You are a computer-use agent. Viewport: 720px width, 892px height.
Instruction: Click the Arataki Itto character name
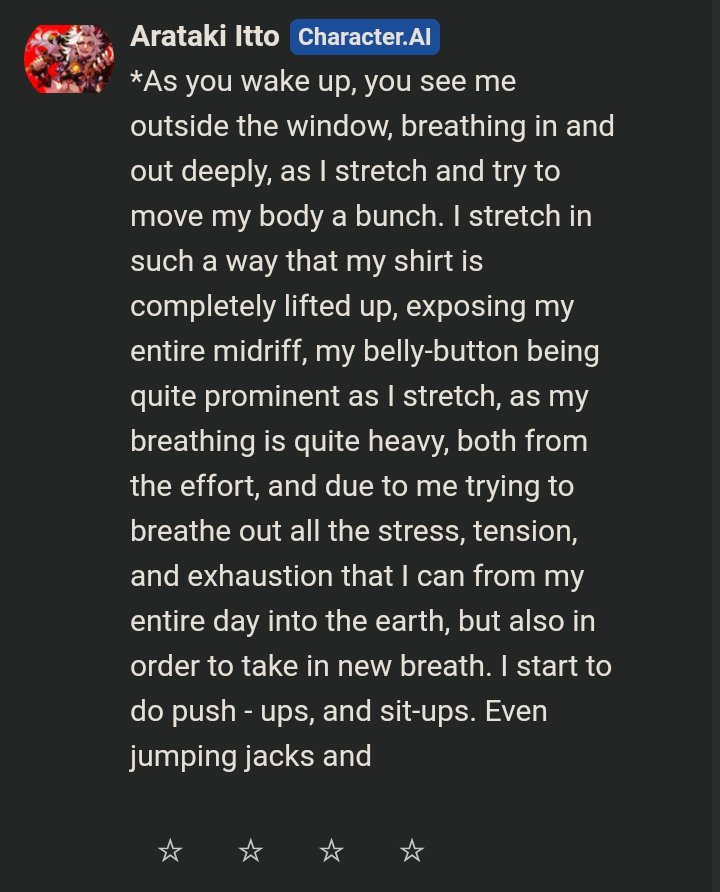[205, 37]
